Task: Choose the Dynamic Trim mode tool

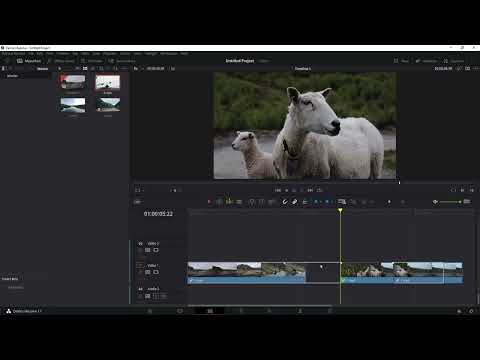Action: coord(229,202)
